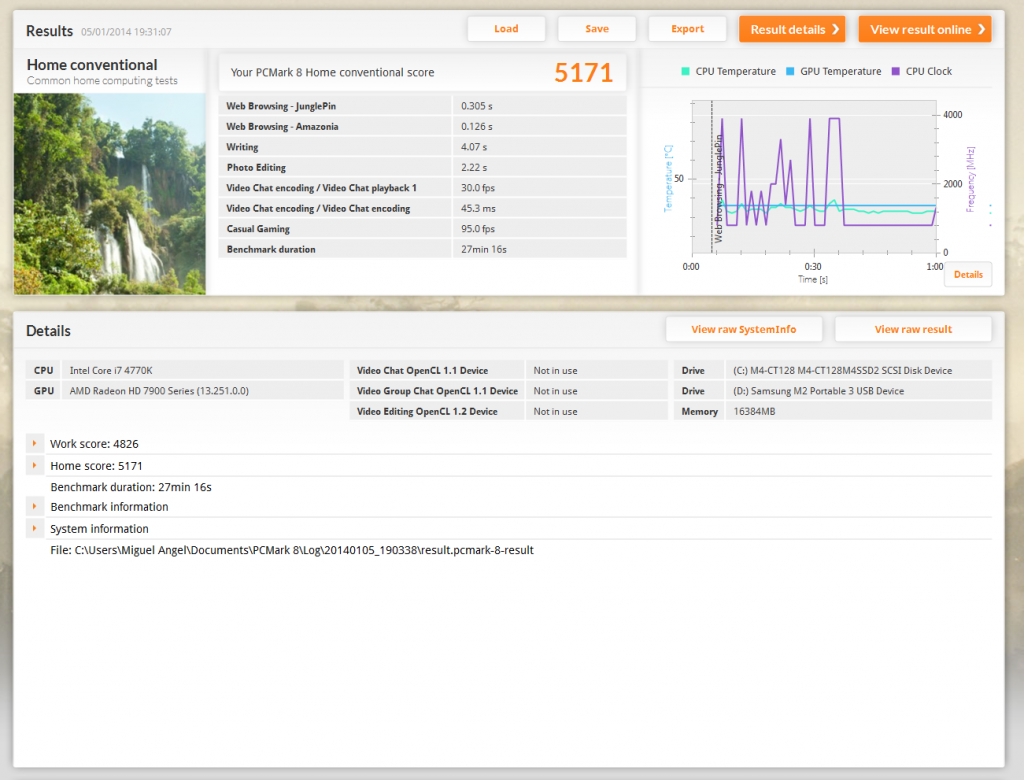This screenshot has width=1024, height=780.
Task: Click the GPU Temperature legend swatch
Action: coord(790,71)
